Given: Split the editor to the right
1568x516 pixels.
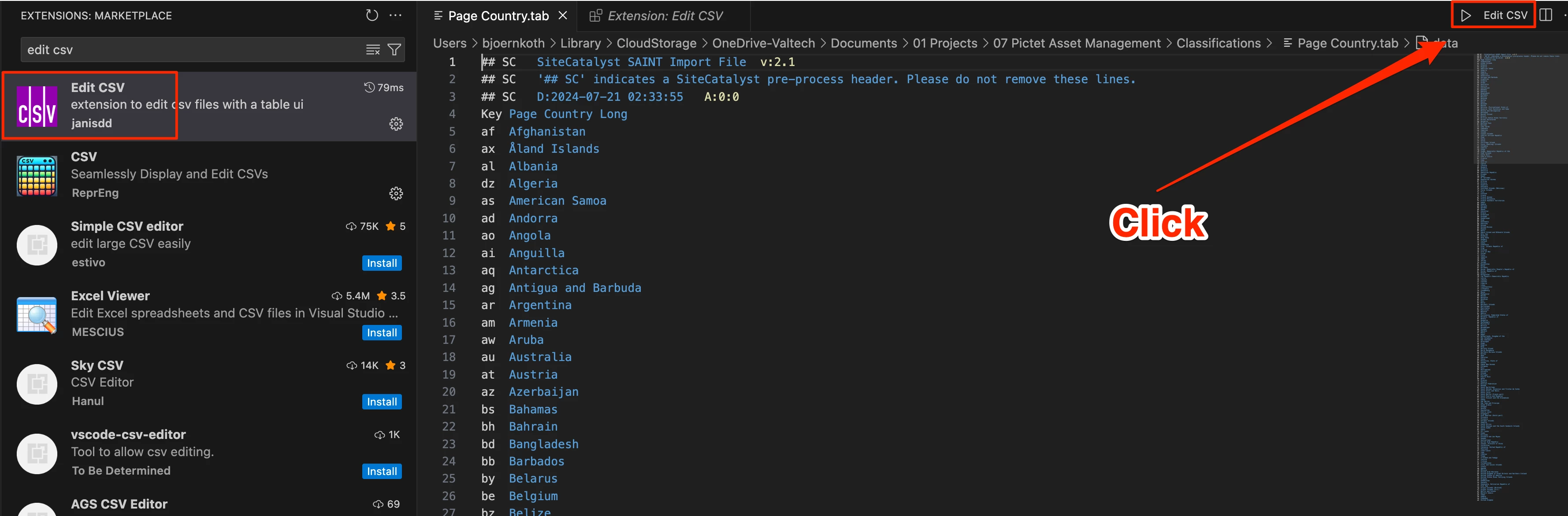Looking at the screenshot, I should coord(1546,15).
